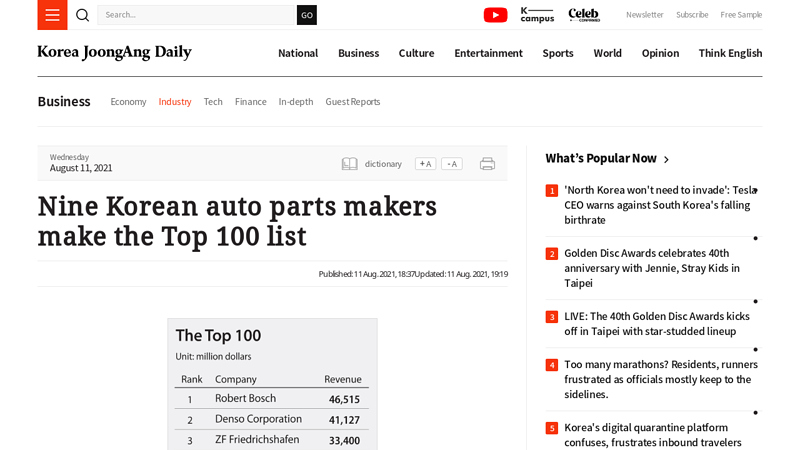Viewport: 800px width, 450px height.
Task: Focus the Search text field
Action: pos(197,15)
